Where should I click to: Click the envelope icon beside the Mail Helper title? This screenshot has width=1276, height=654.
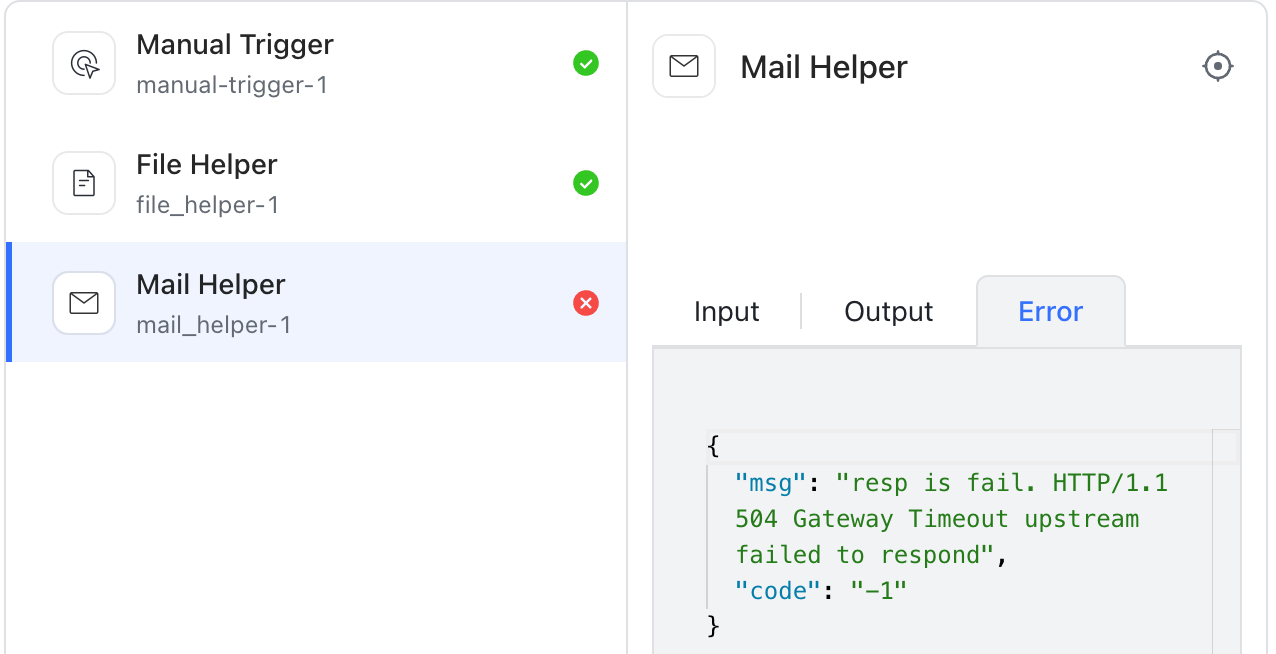pyautogui.click(x=684, y=66)
